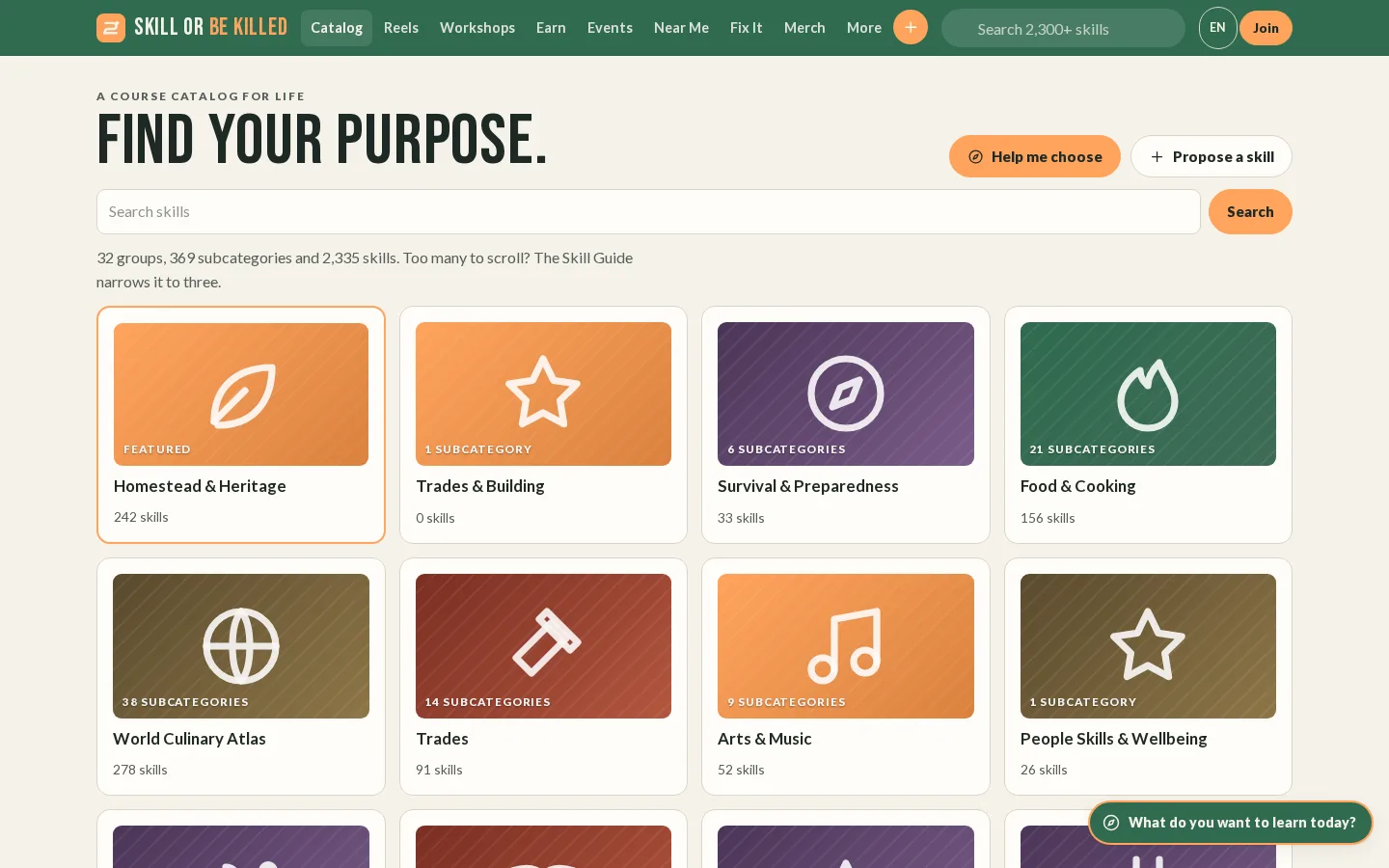This screenshot has height=868, width=1389.
Task: Select Fix It in the navbar
Action: (747, 28)
